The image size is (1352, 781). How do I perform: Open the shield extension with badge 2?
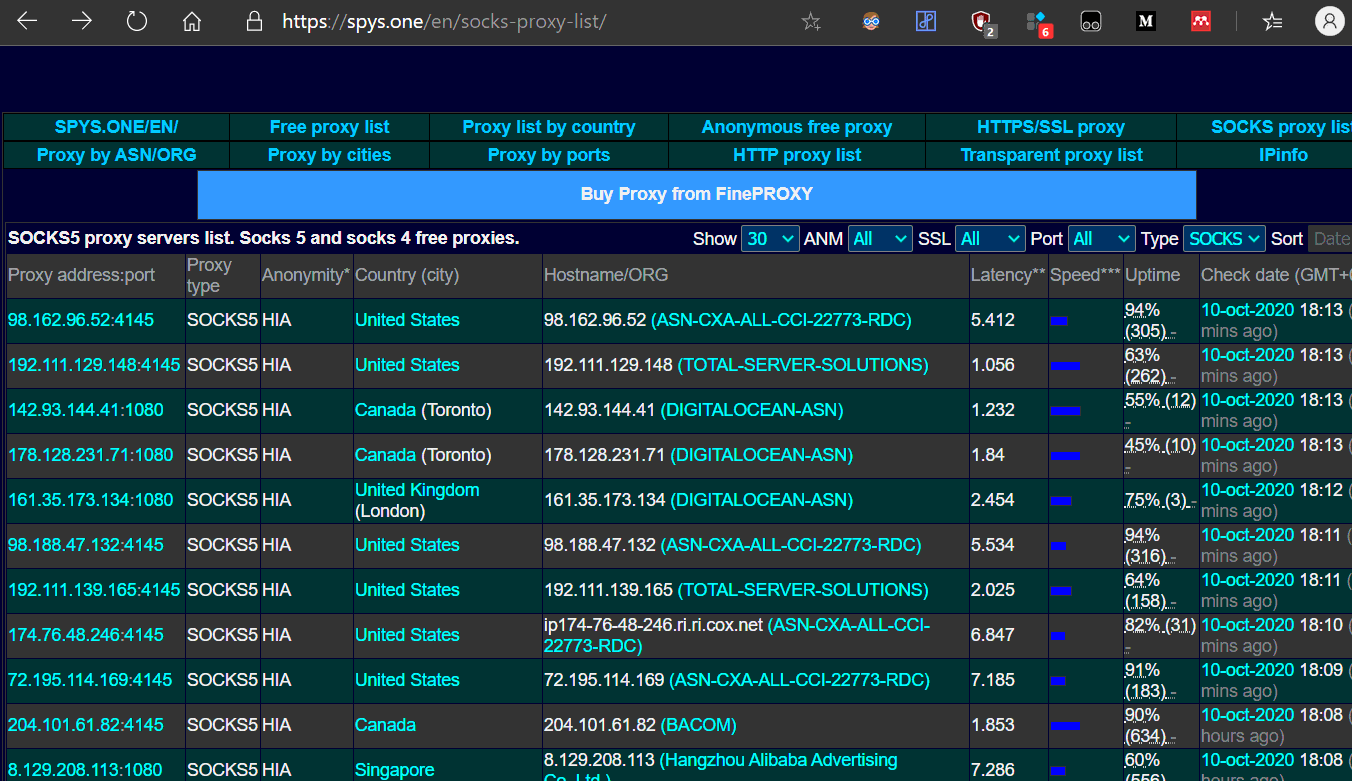[x=983, y=22]
